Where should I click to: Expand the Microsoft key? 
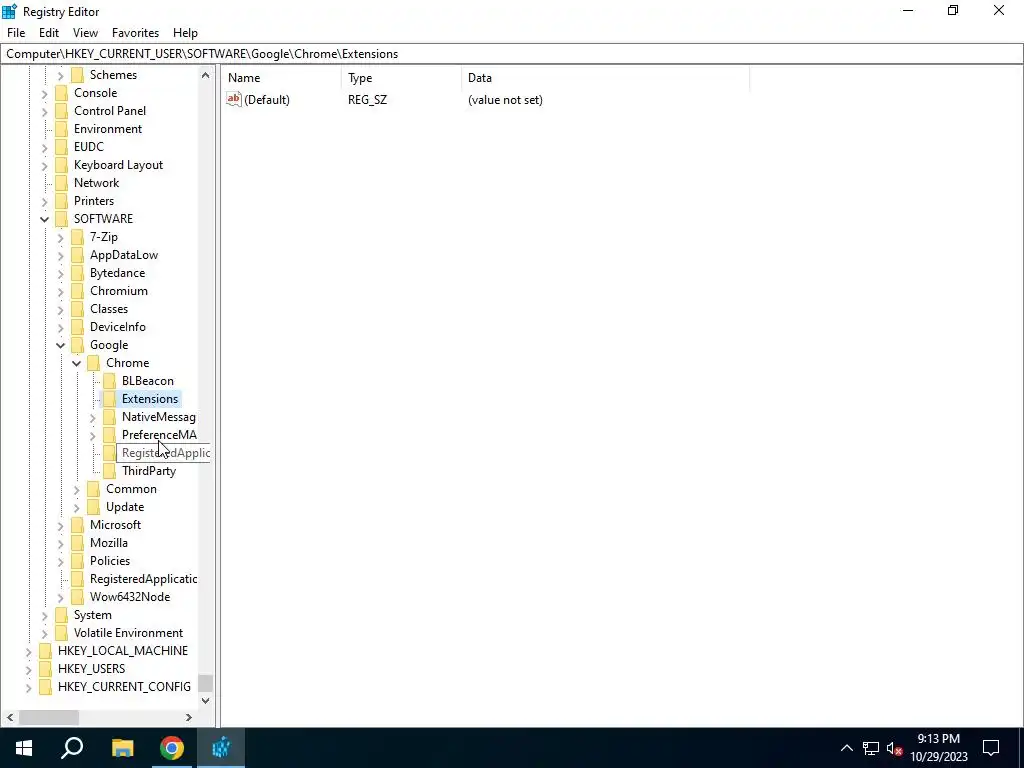61,525
